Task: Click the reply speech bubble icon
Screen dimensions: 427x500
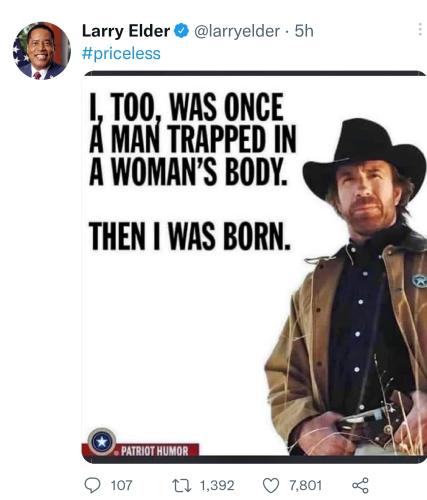Action: point(92,485)
